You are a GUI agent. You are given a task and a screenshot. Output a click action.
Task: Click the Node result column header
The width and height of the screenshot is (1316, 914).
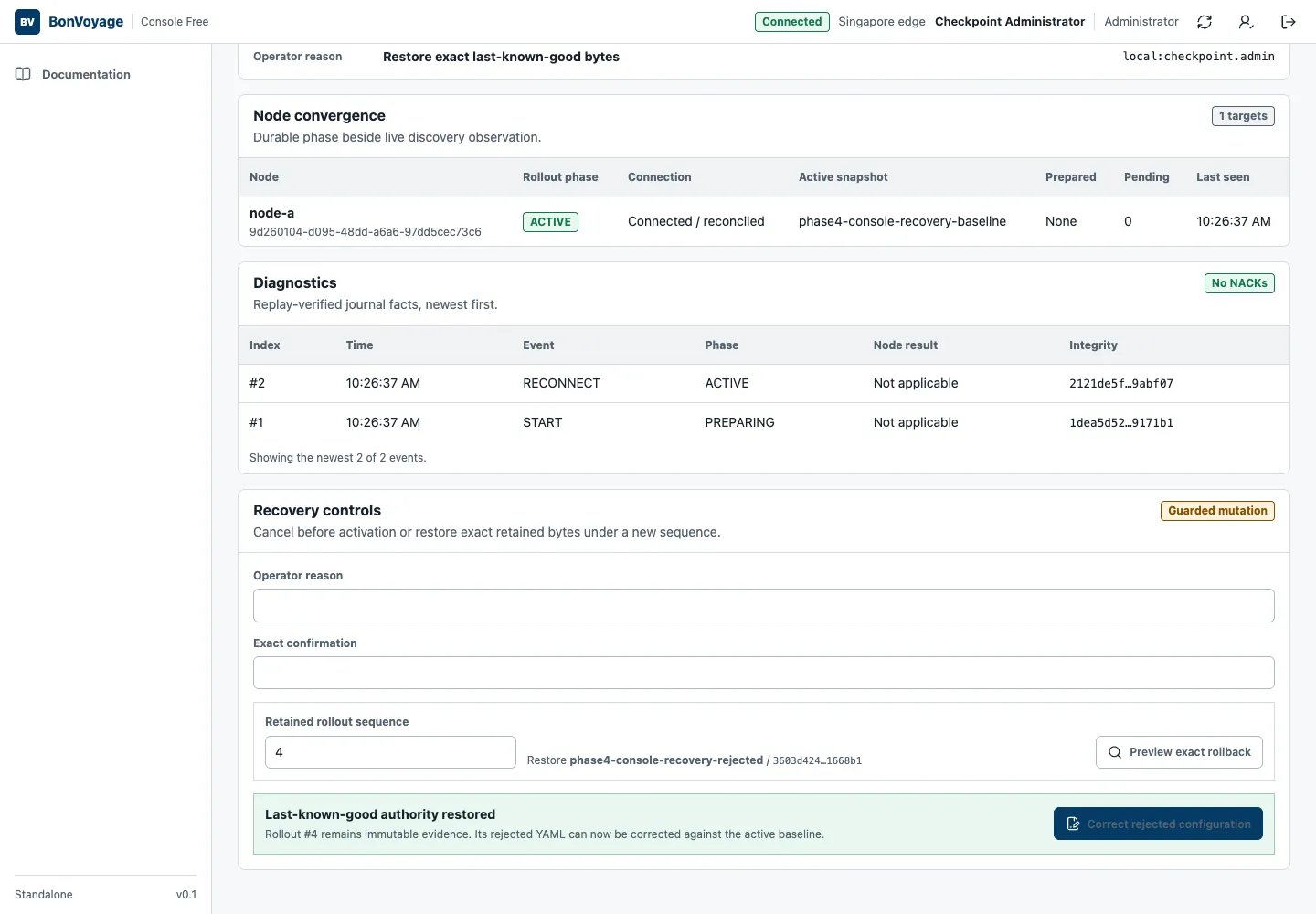click(906, 345)
